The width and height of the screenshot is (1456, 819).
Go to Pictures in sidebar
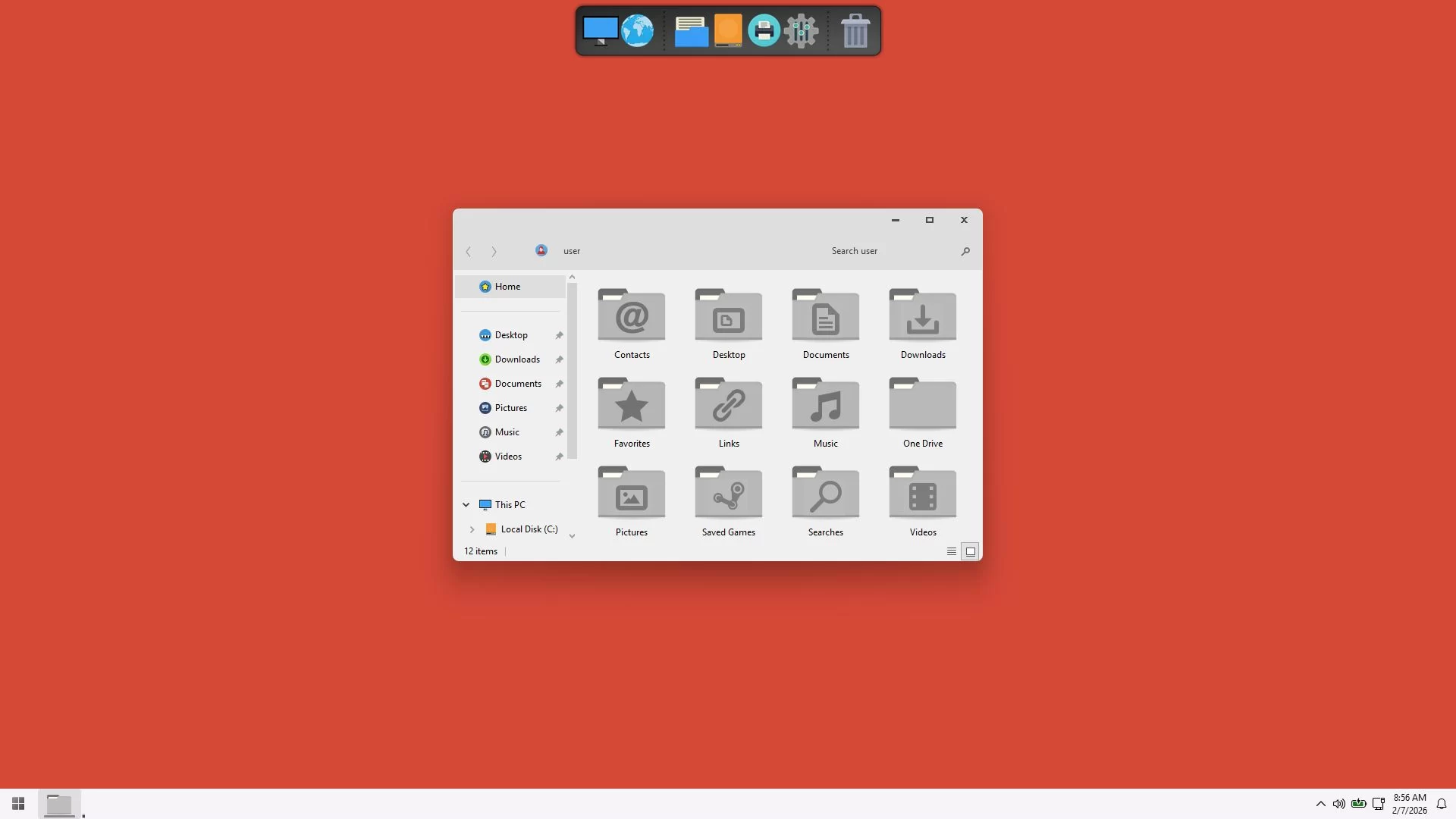(x=510, y=408)
